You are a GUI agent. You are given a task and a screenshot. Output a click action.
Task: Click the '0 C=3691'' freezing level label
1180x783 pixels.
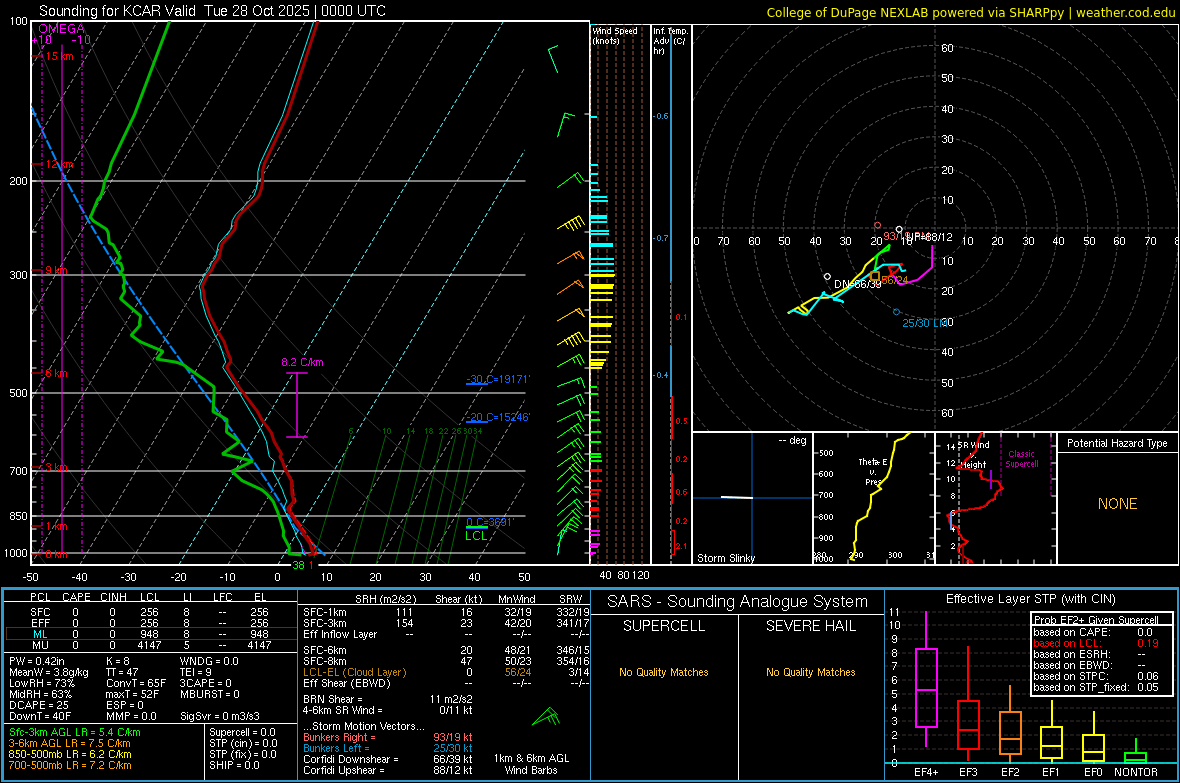tap(490, 522)
